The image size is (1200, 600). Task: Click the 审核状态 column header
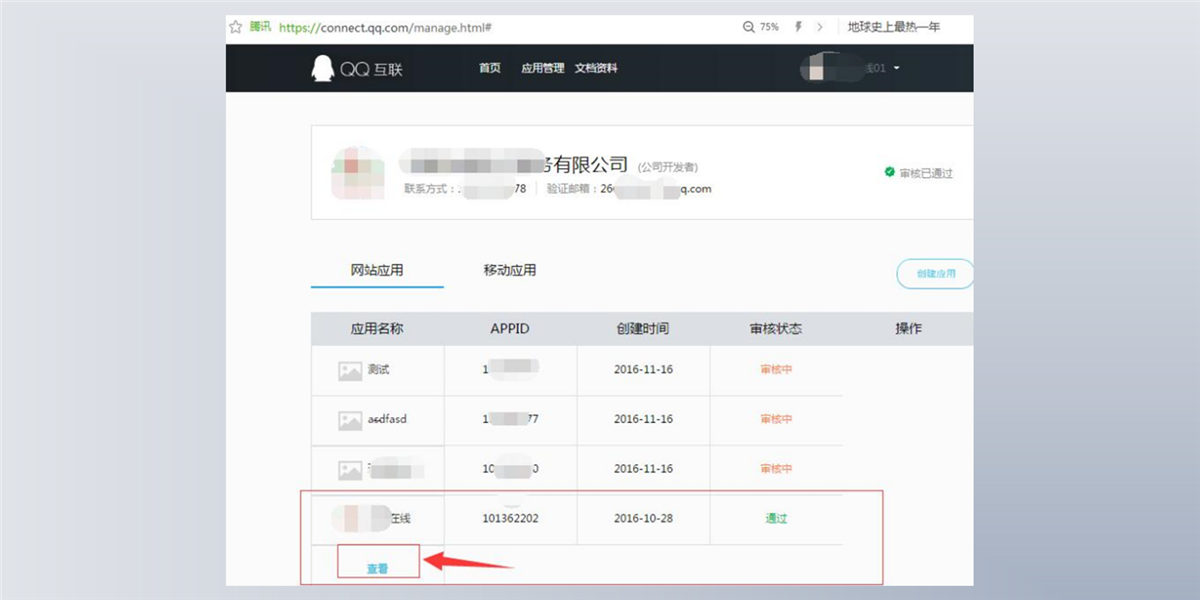click(776, 328)
